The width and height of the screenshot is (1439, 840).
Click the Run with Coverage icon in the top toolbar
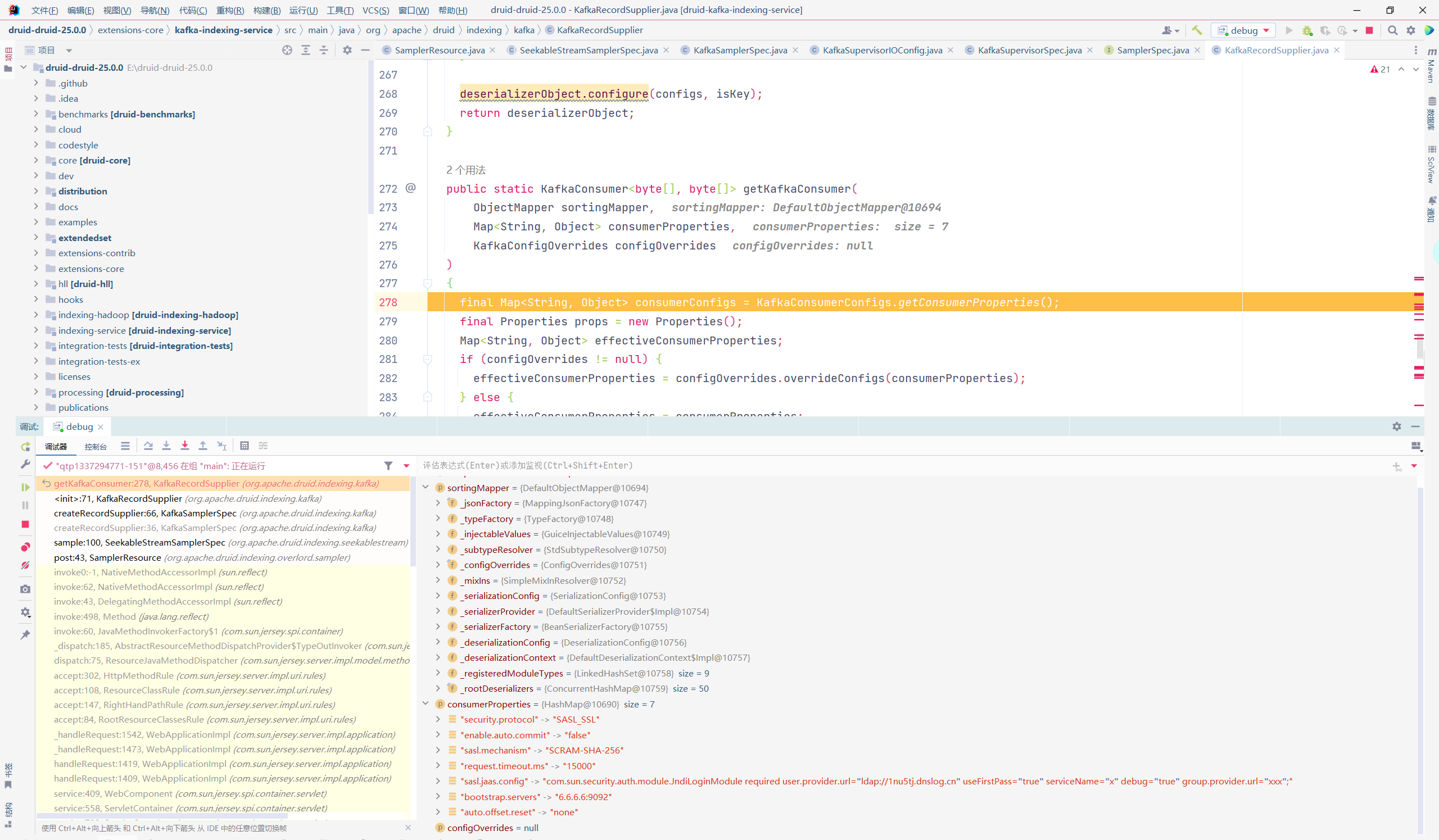point(1325,30)
